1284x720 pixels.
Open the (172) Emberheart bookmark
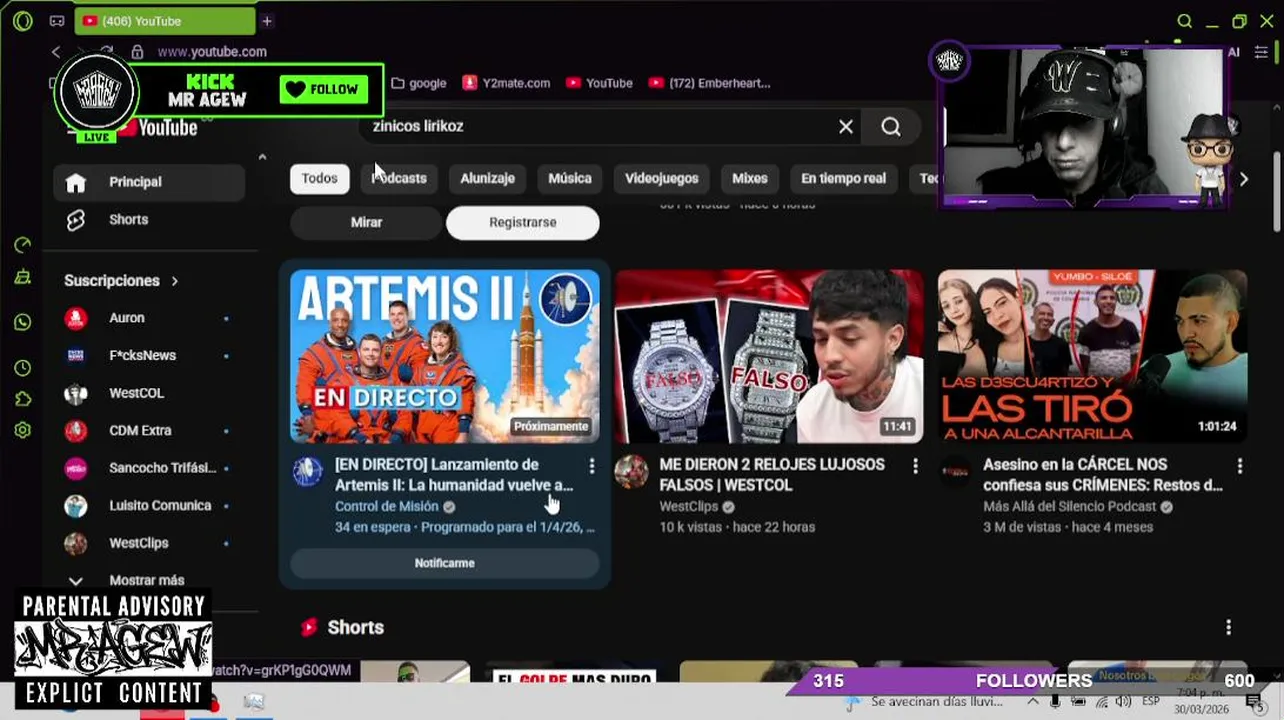(x=710, y=83)
